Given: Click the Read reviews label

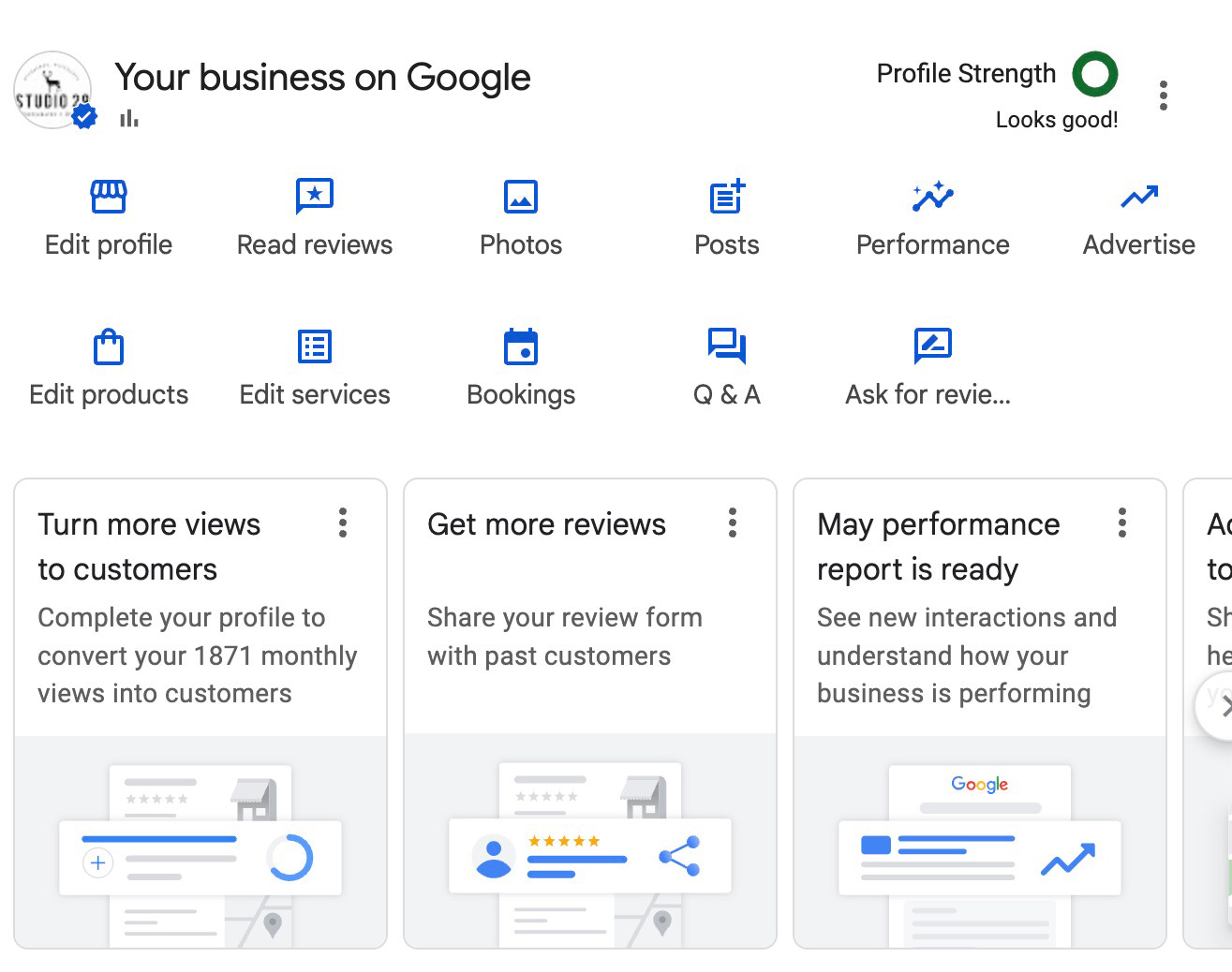Looking at the screenshot, I should [315, 244].
